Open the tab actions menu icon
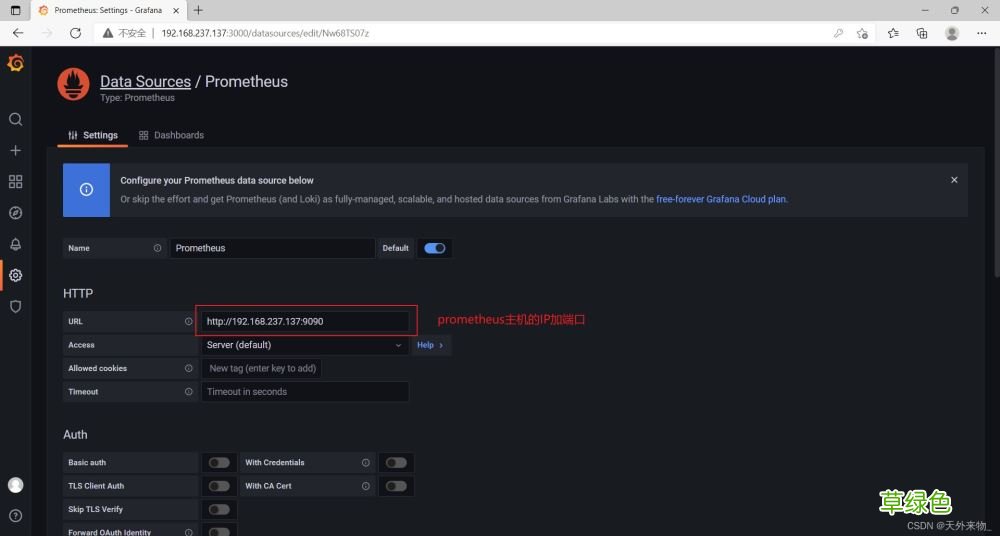 click(x=15, y=10)
